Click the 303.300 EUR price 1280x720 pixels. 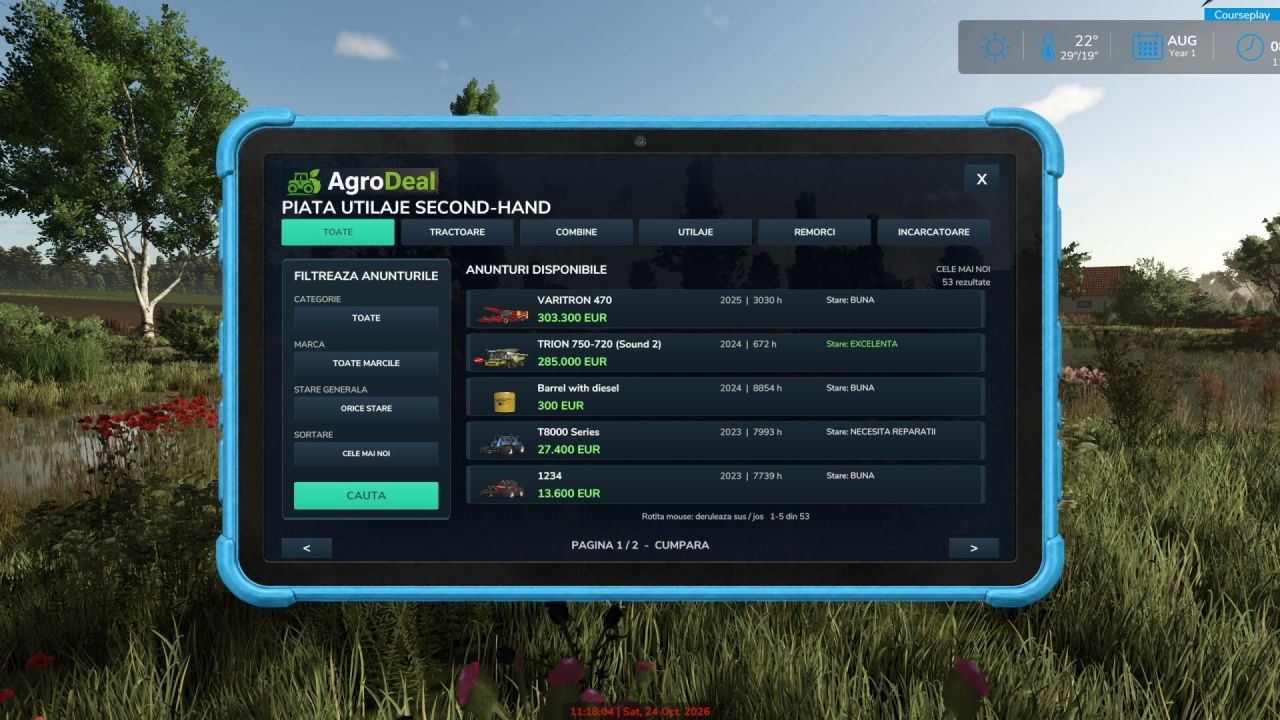[572, 318]
